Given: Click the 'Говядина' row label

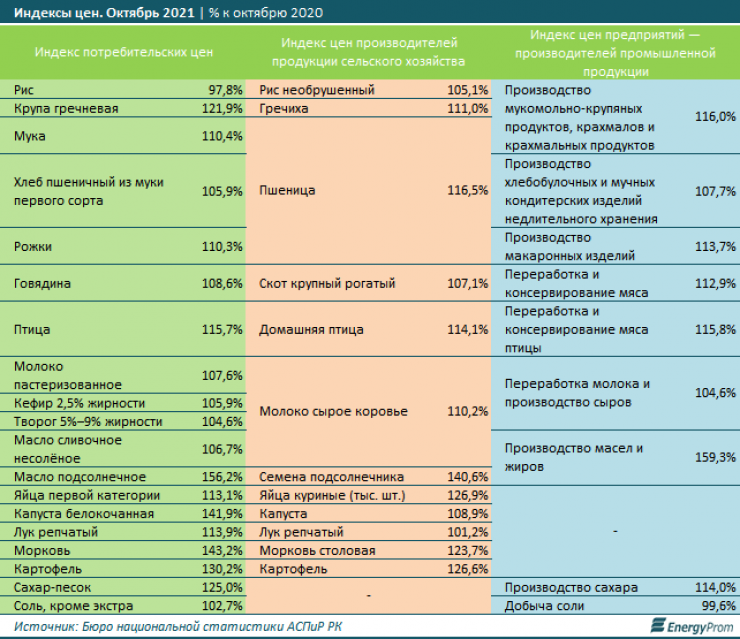Looking at the screenshot, I should pos(43,283).
